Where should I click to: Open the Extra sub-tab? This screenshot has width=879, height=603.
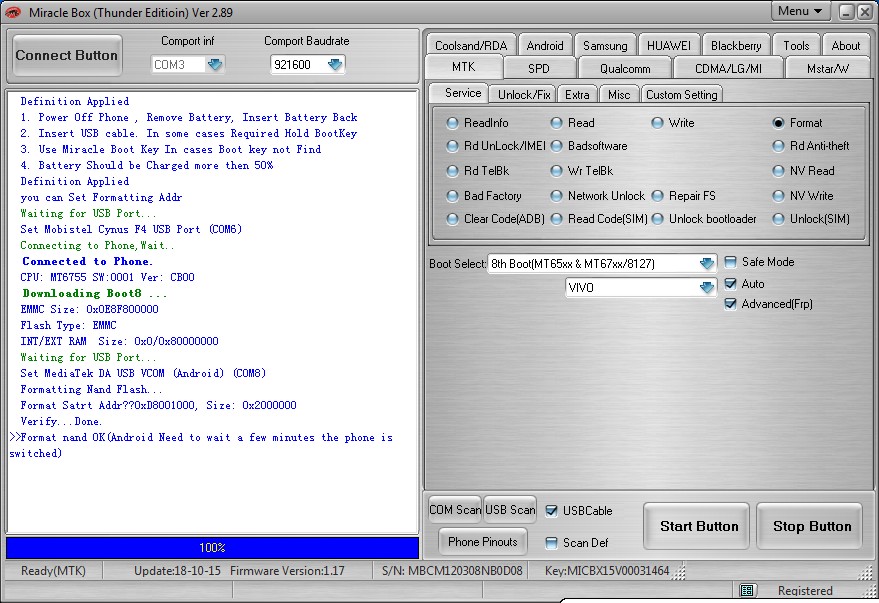coord(577,94)
